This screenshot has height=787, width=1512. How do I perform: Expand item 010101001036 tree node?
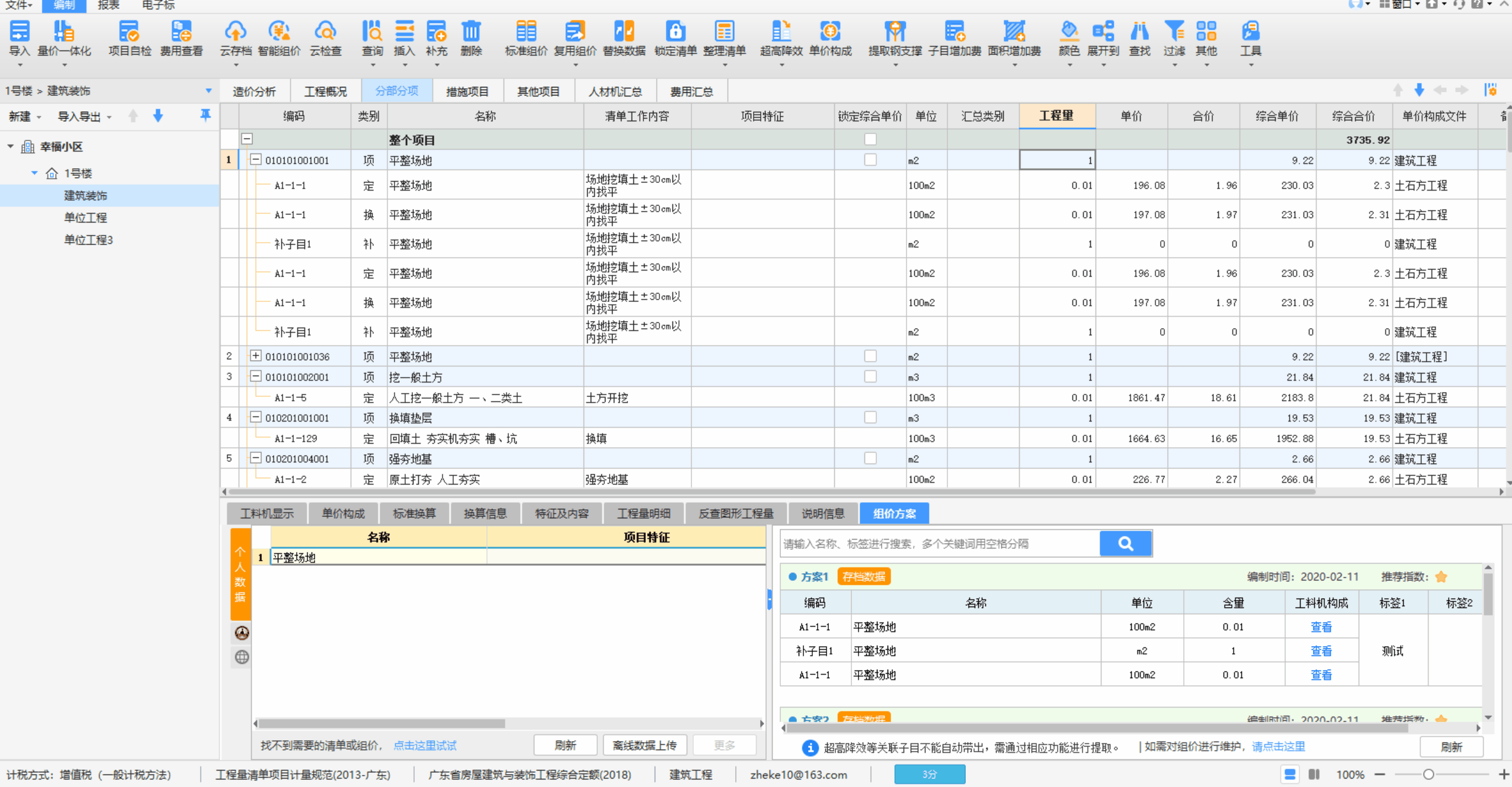255,356
